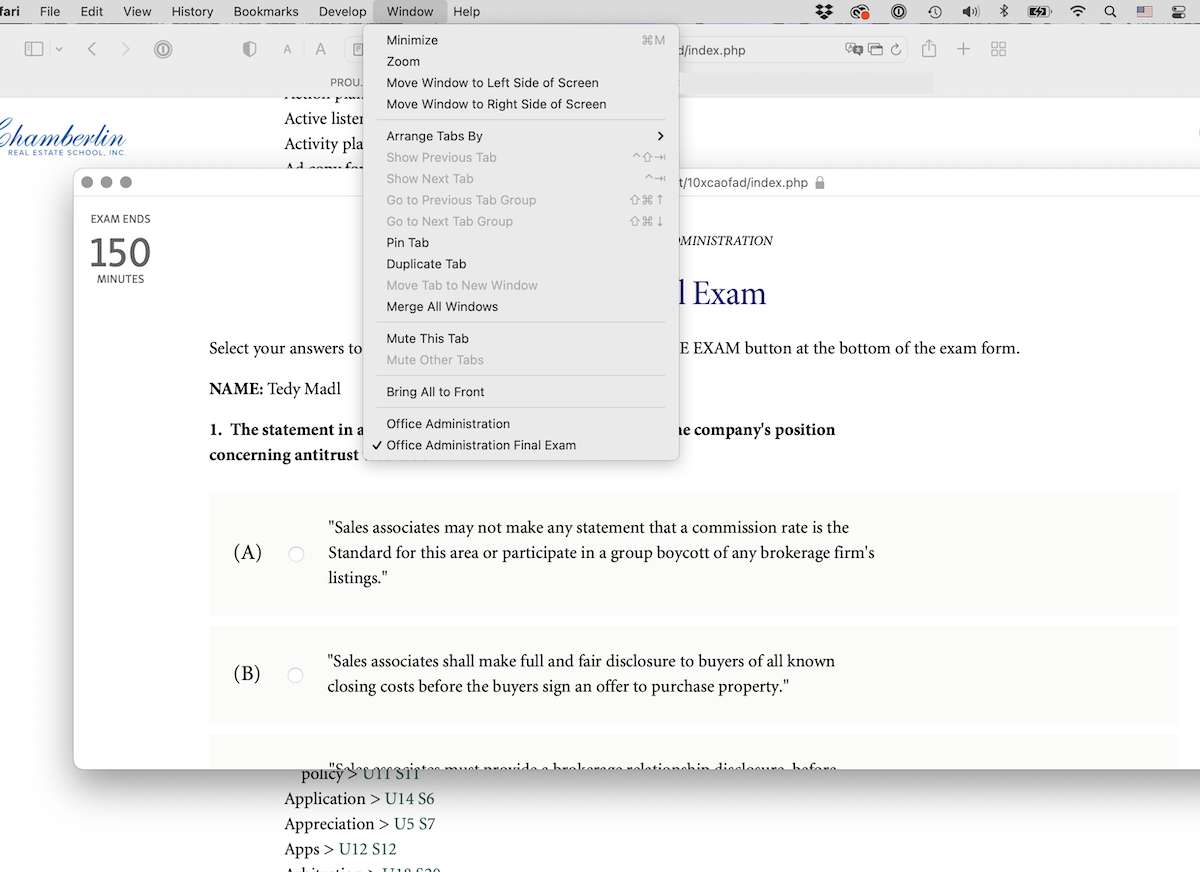
Task: Expand the Arrange Tabs By submenu
Action: 521,136
